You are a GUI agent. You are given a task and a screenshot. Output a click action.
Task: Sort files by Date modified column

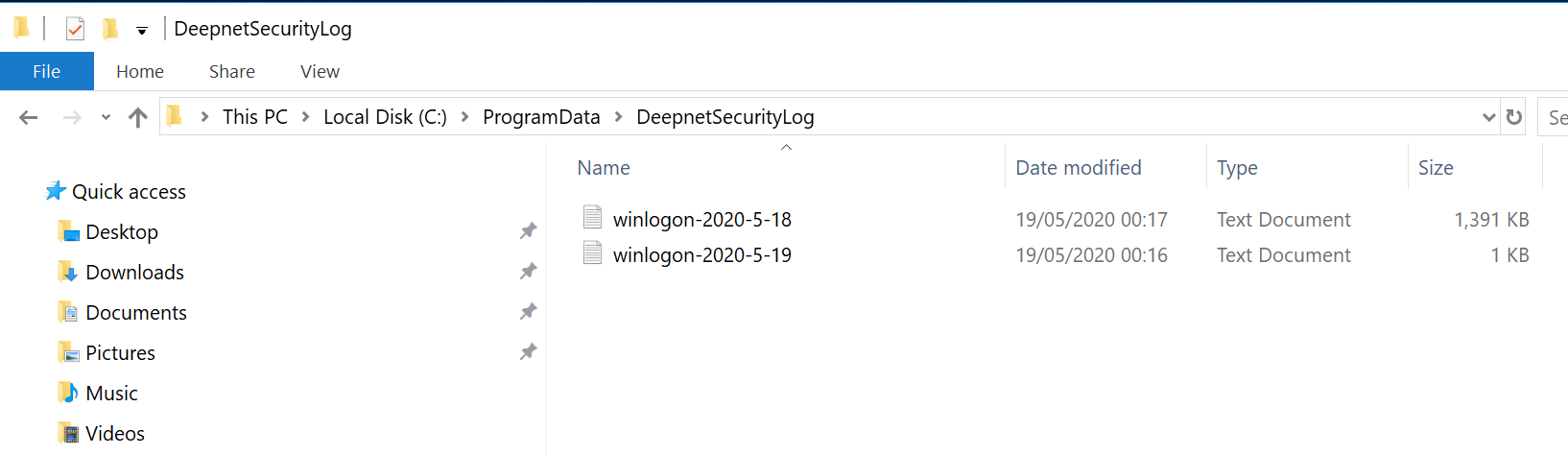(x=1079, y=168)
